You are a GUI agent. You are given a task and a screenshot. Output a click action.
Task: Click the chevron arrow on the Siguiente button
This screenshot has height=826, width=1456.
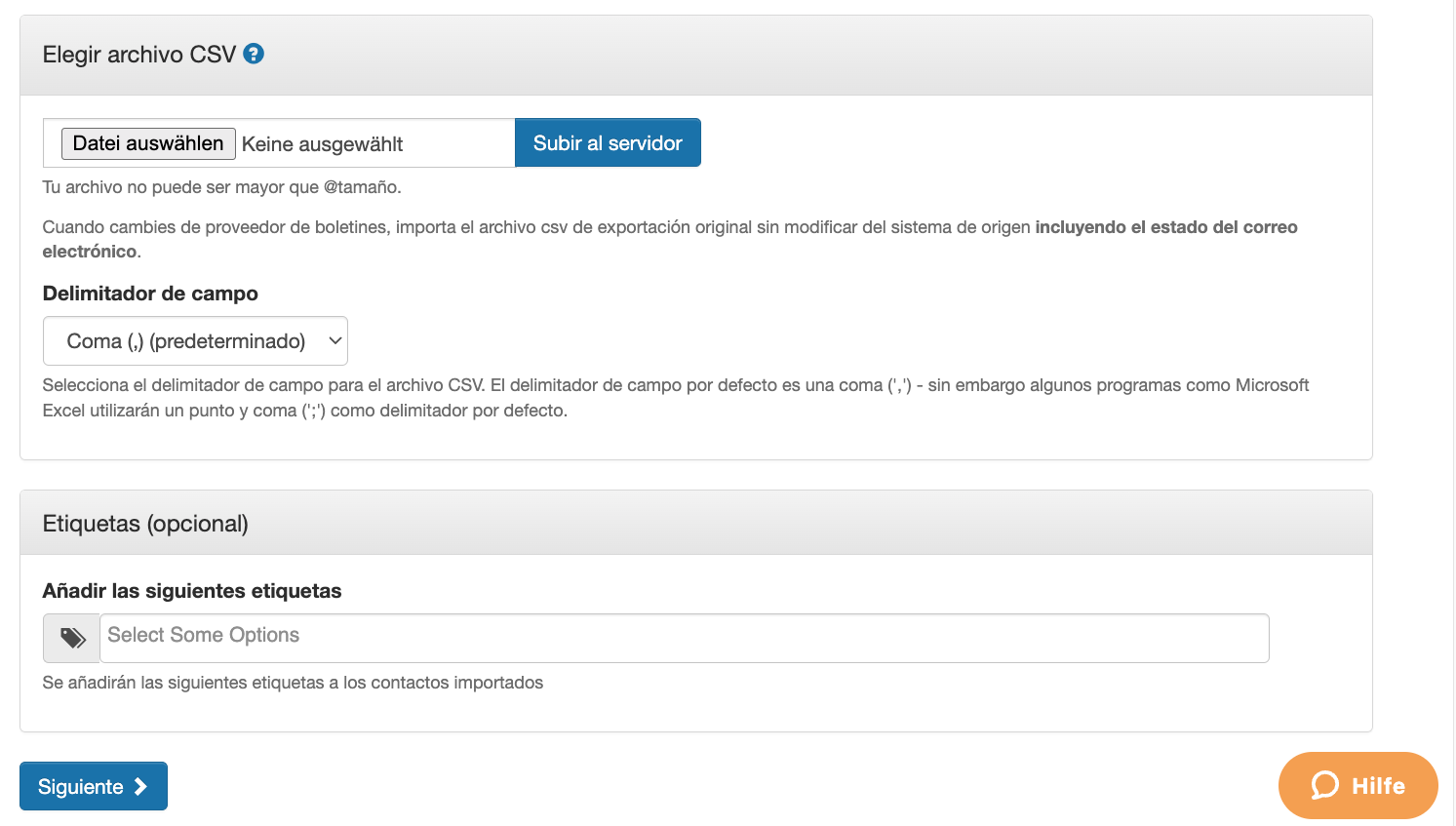pyautogui.click(x=140, y=786)
